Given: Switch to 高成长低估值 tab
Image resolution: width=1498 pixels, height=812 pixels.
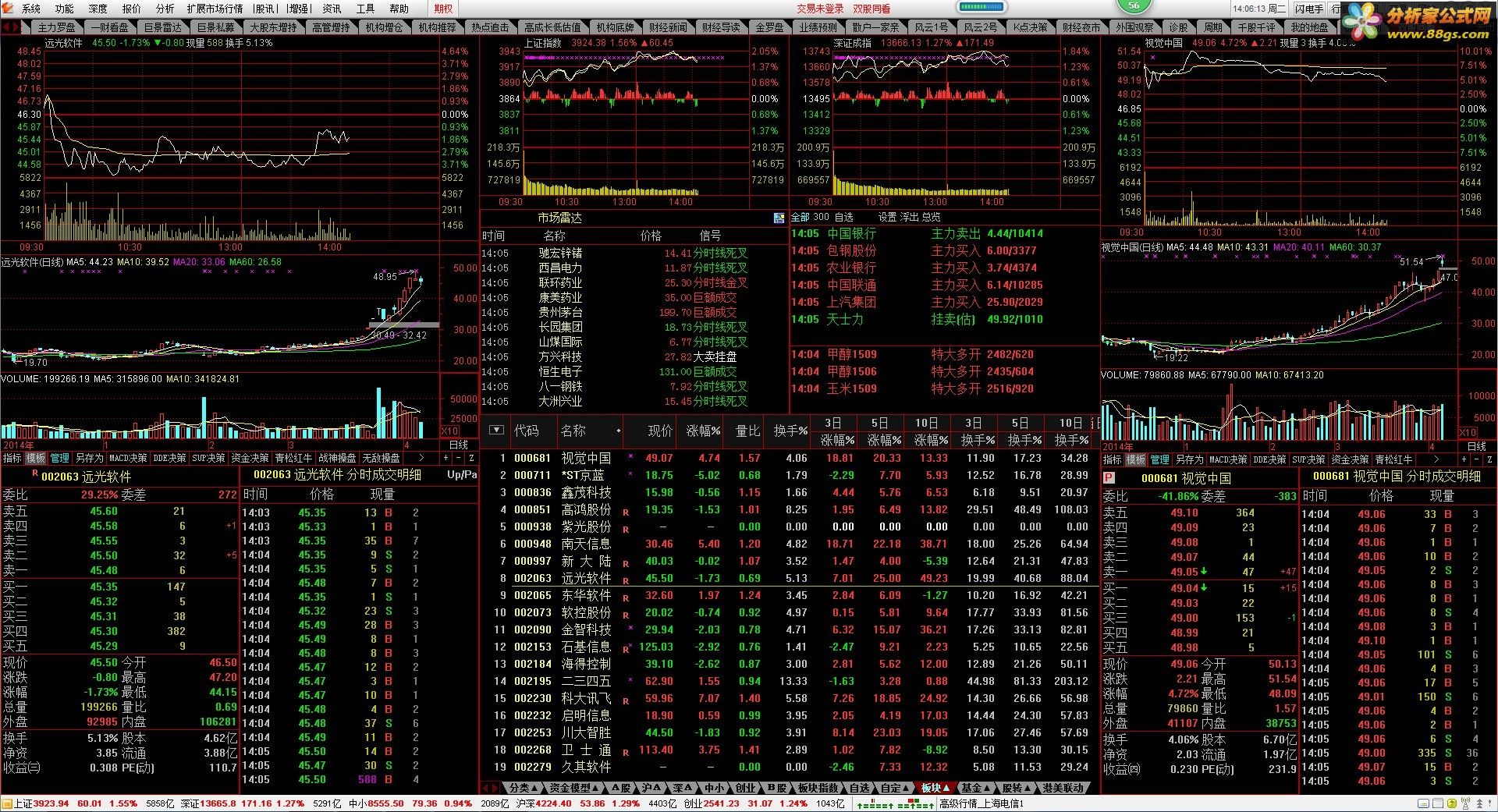Looking at the screenshot, I should tap(552, 27).
